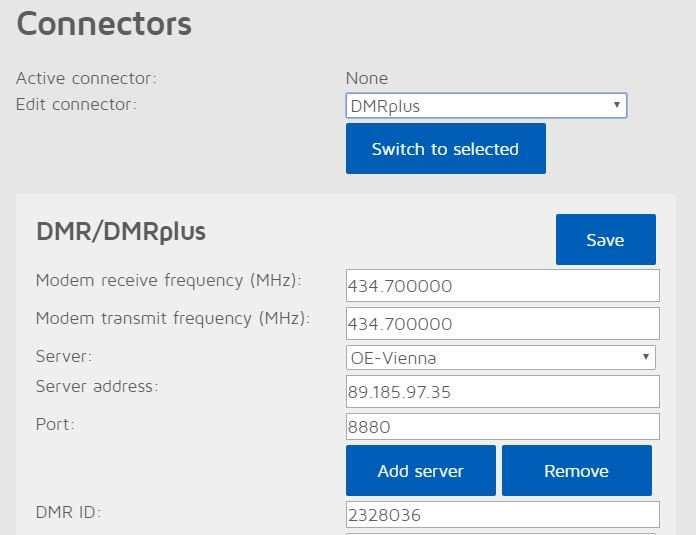Click the Modem receive frequency label
Screen dimensions: 697x535
168,281
